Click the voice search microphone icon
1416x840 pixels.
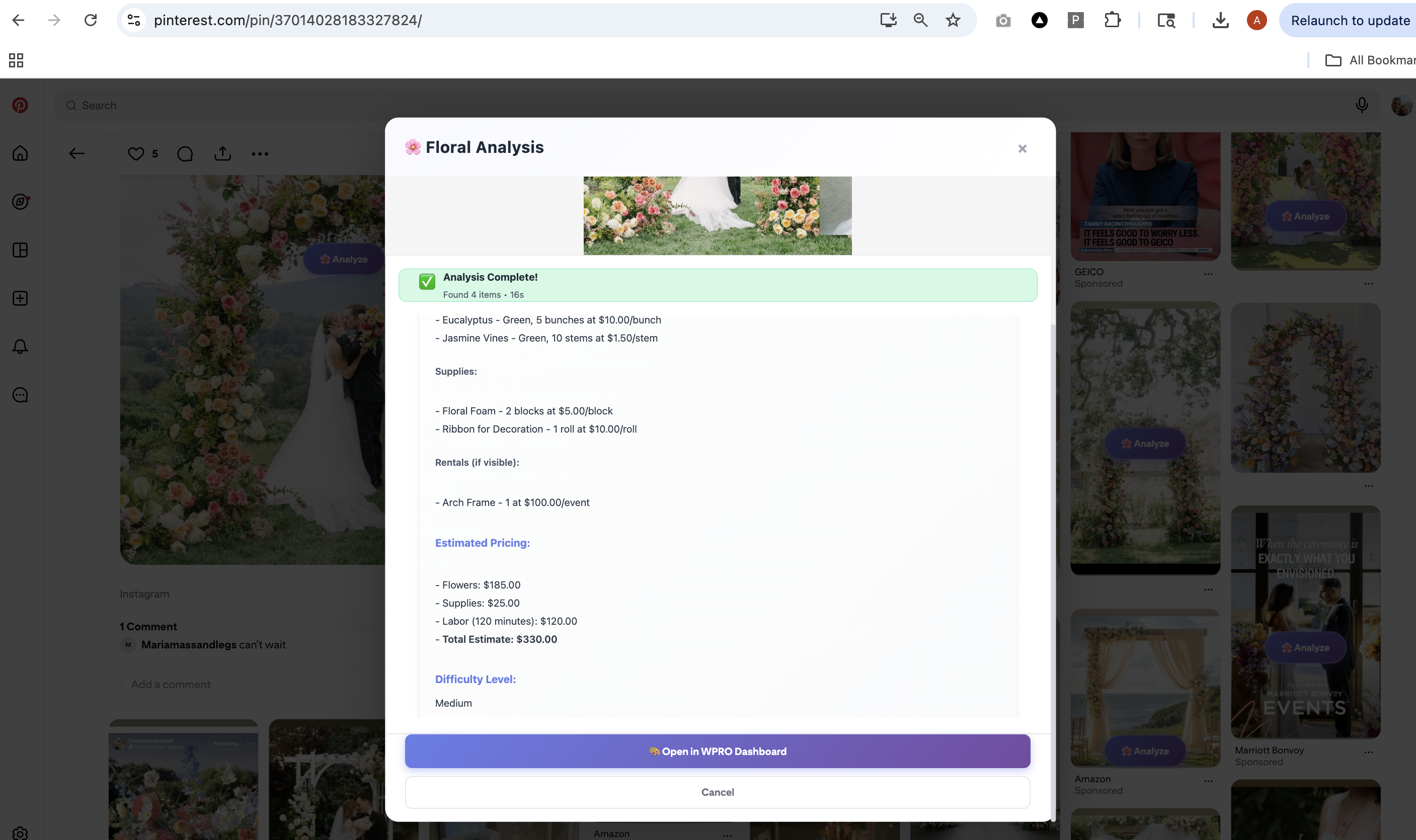coord(1362,105)
